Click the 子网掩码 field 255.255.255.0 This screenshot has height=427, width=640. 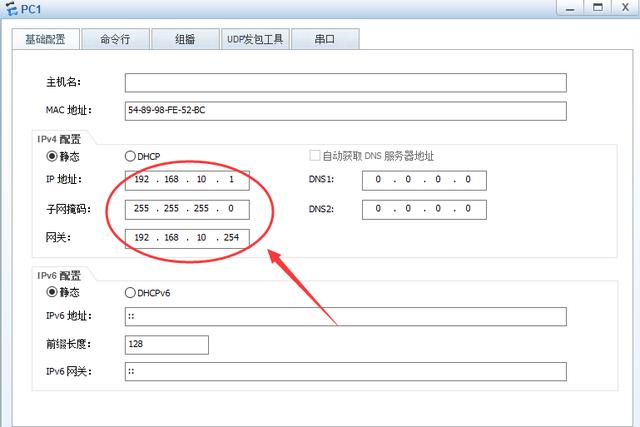click(187, 209)
